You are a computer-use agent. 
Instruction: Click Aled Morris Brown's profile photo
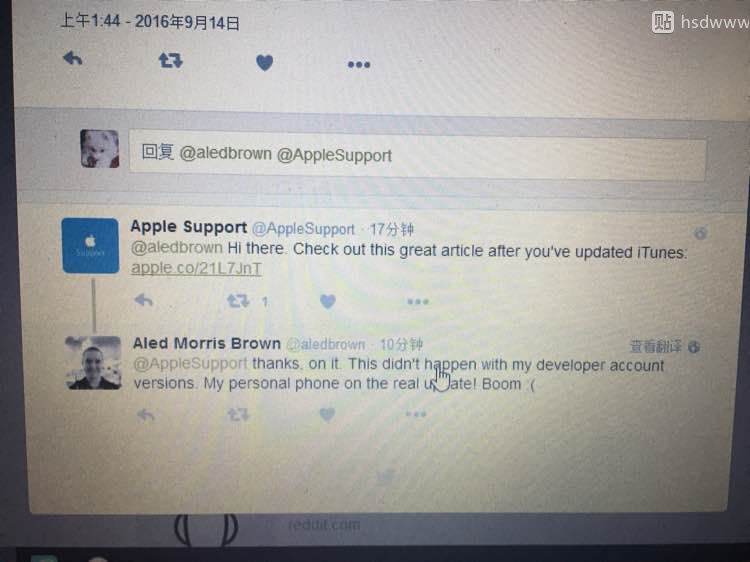(x=93, y=363)
